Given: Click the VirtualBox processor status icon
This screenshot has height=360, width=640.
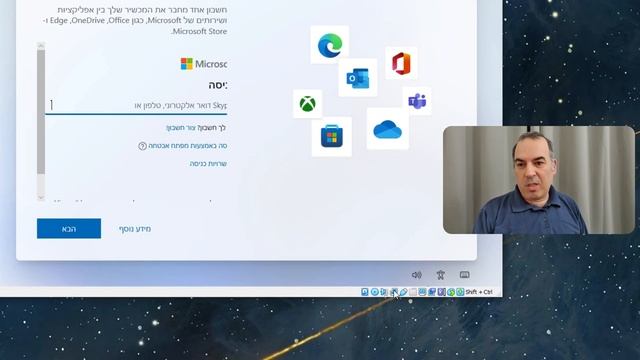Looking at the screenshot, I should click(441, 292).
